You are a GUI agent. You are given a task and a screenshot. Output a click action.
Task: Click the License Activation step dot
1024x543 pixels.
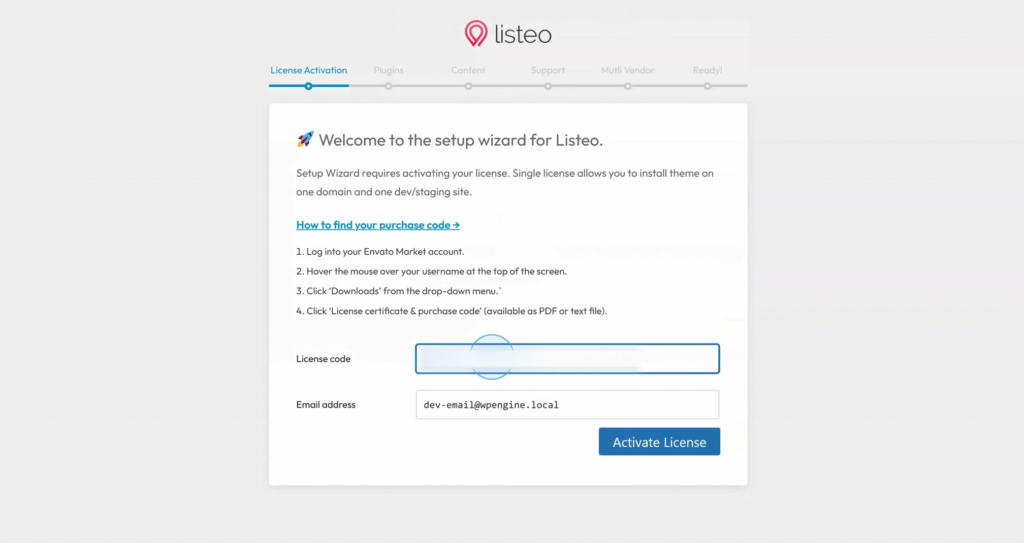309,86
